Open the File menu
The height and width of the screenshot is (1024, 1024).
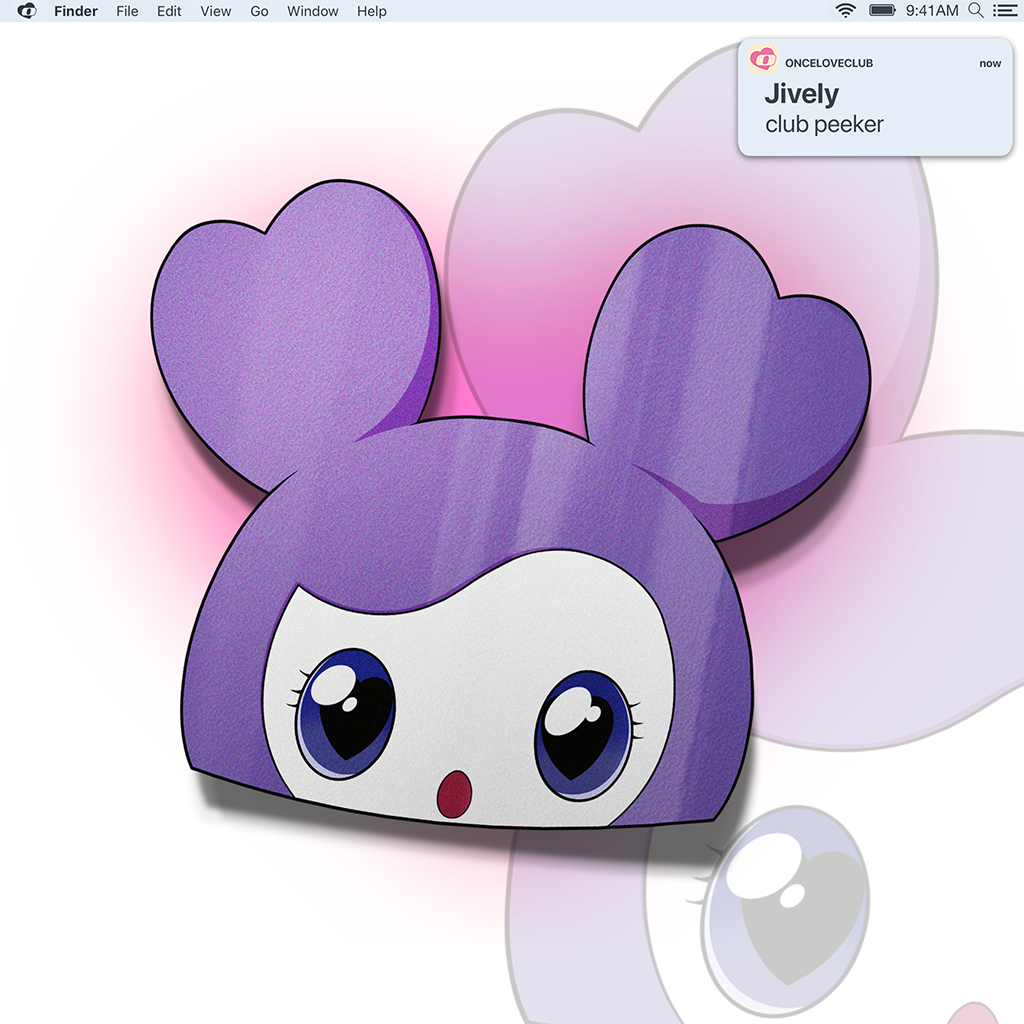tap(127, 11)
